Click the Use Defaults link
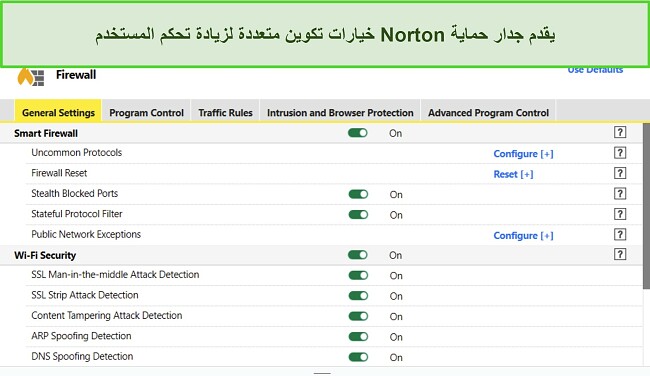Screen dimensions: 650x376 (x=595, y=70)
